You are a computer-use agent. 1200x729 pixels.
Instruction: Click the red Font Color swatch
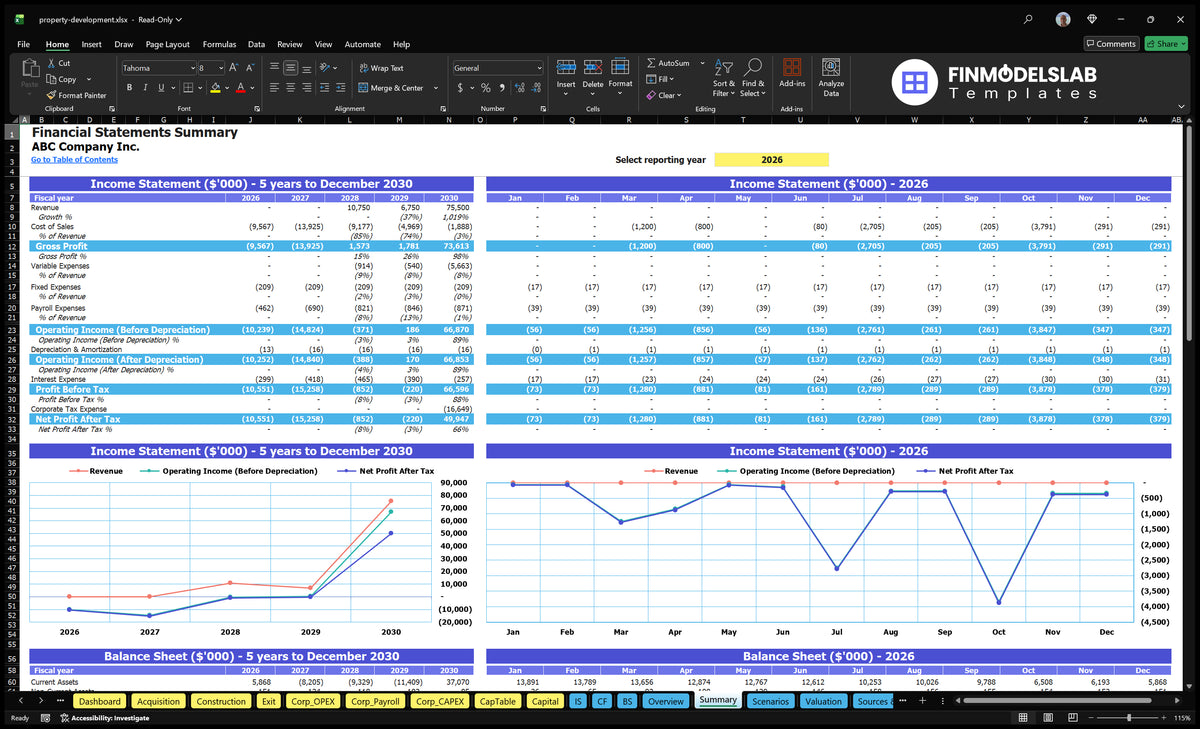pyautogui.click(x=240, y=88)
